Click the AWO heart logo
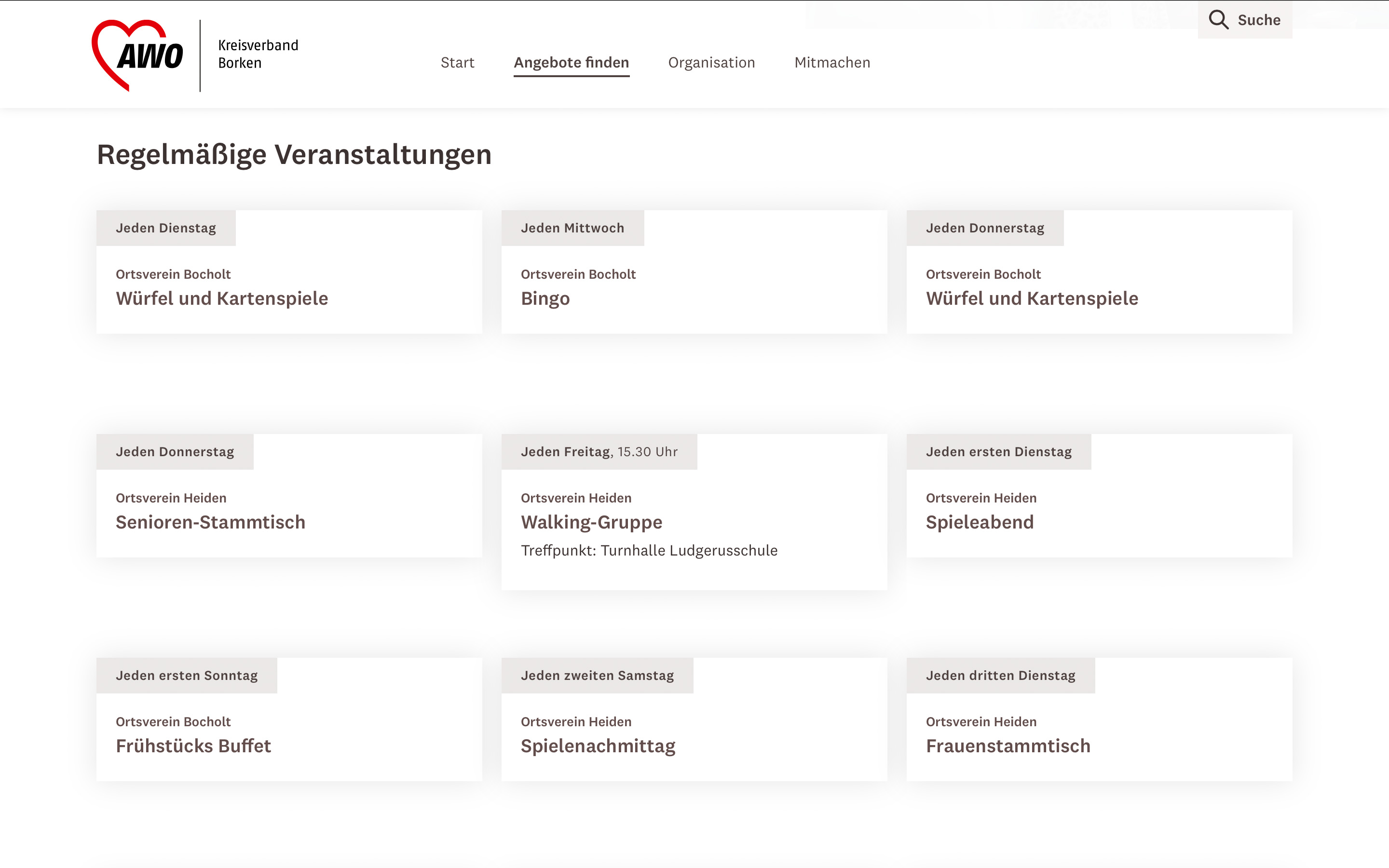Screen dimensions: 1389x868 coord(138,55)
